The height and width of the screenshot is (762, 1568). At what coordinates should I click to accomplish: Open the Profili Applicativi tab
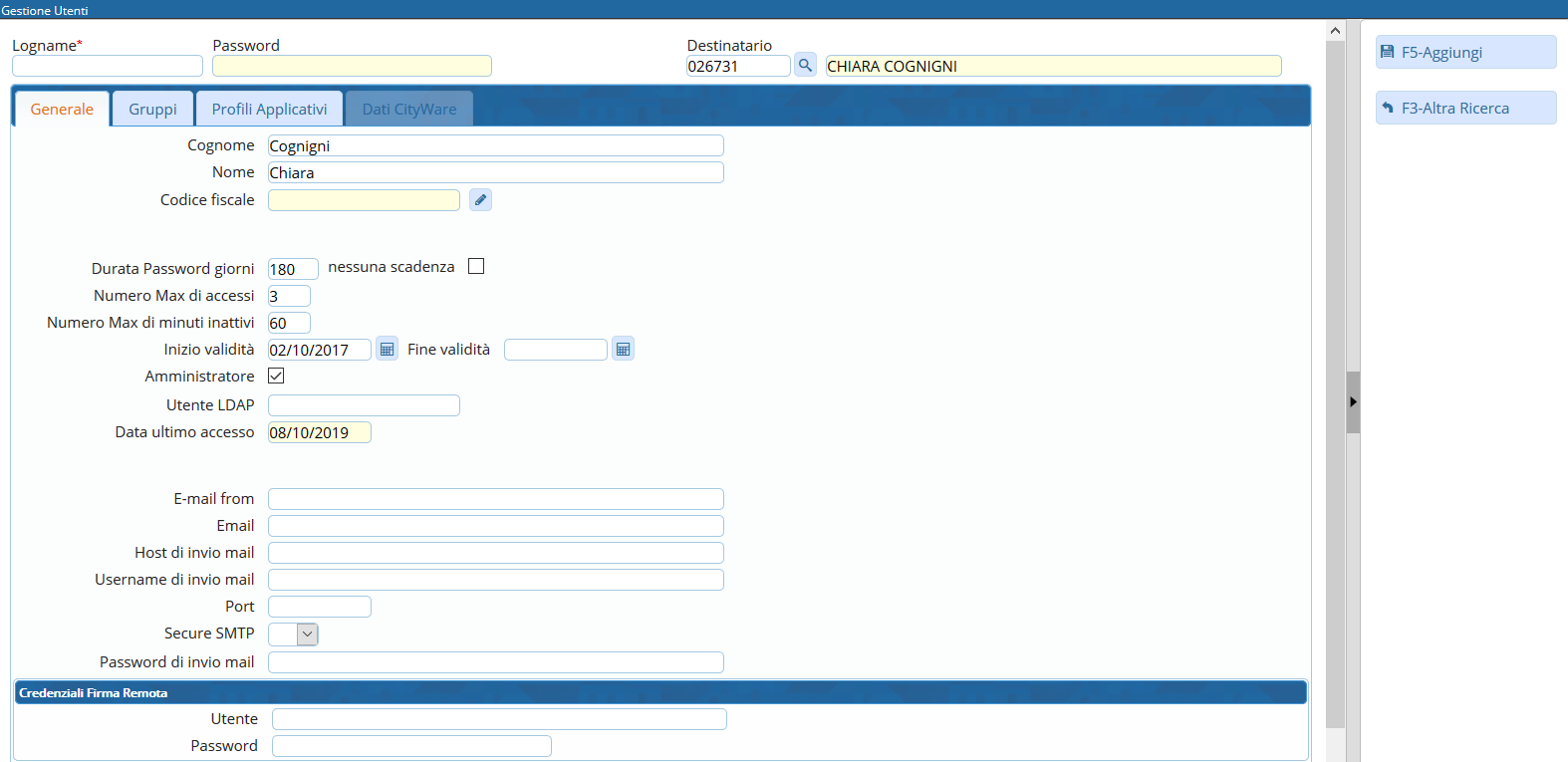point(269,110)
